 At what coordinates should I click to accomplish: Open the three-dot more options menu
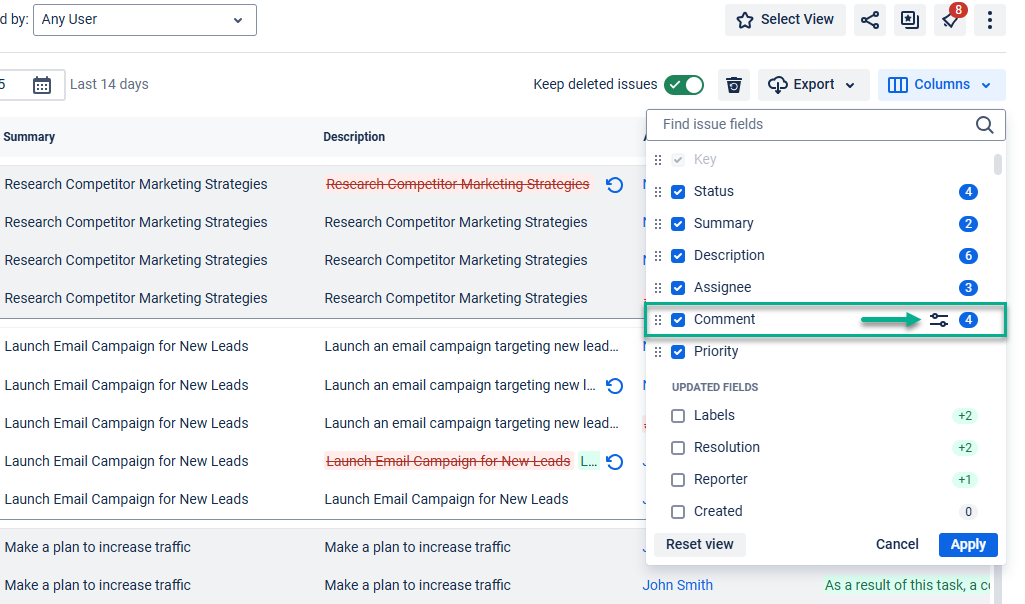[989, 20]
